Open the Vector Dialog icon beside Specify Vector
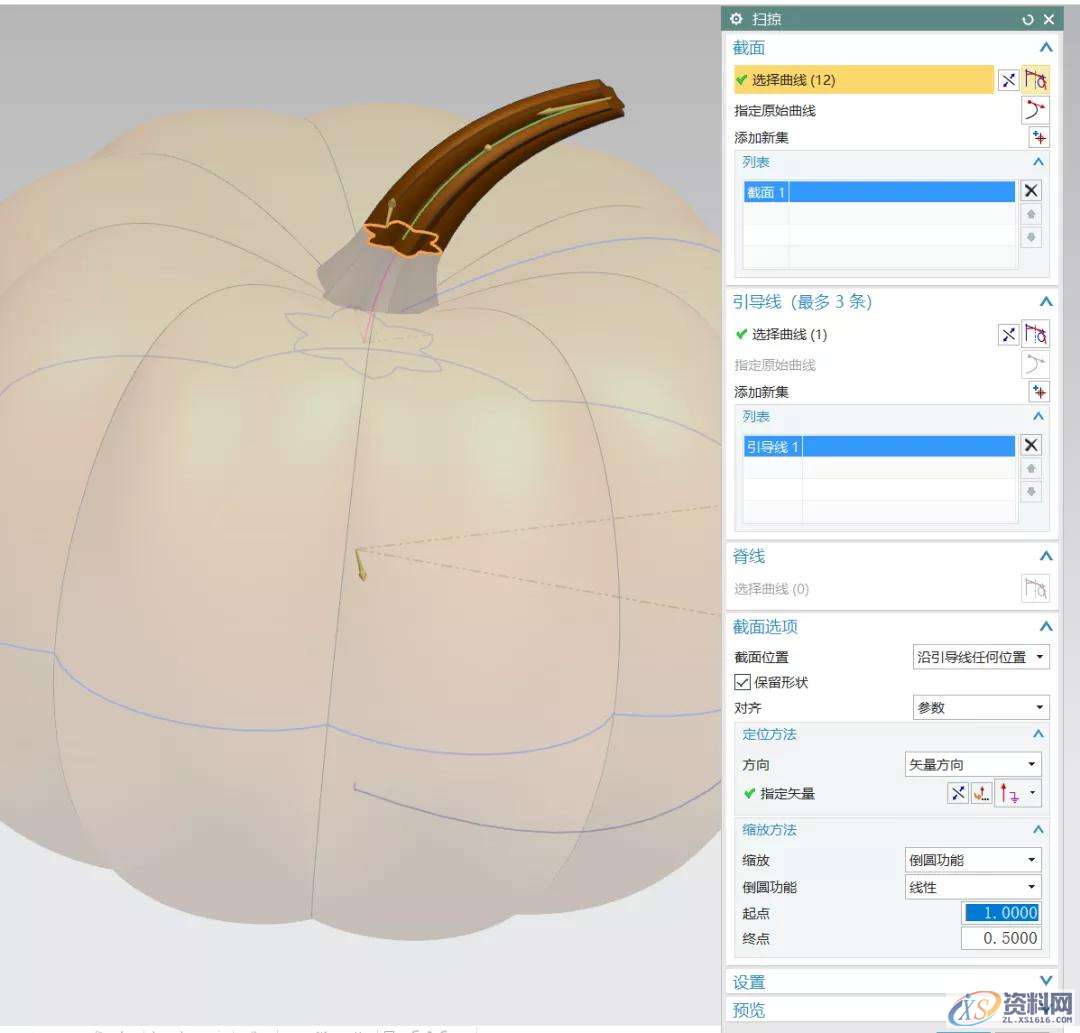This screenshot has width=1080, height=1033. click(982, 794)
